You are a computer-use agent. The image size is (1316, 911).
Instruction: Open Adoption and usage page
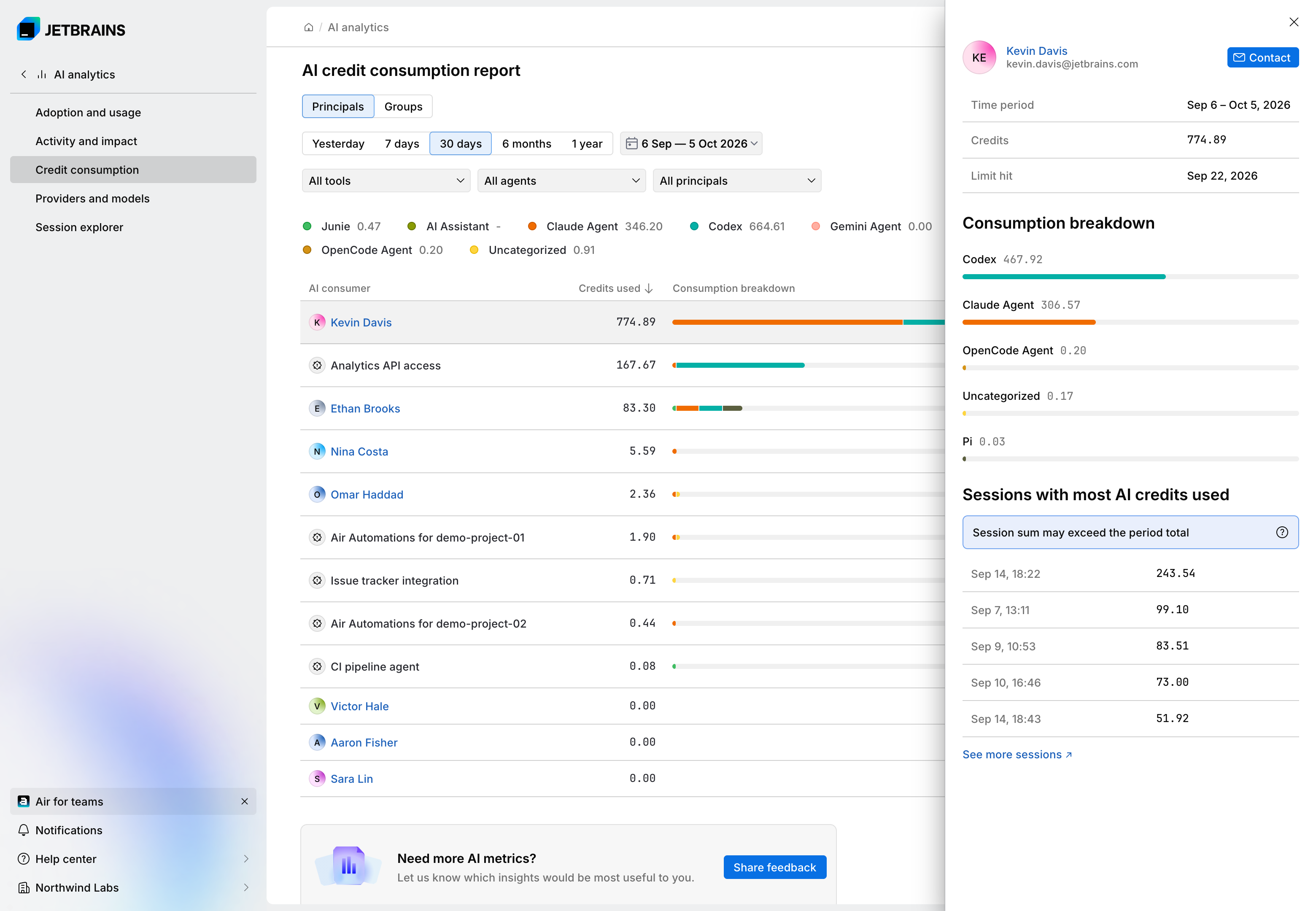pyautogui.click(x=133, y=113)
